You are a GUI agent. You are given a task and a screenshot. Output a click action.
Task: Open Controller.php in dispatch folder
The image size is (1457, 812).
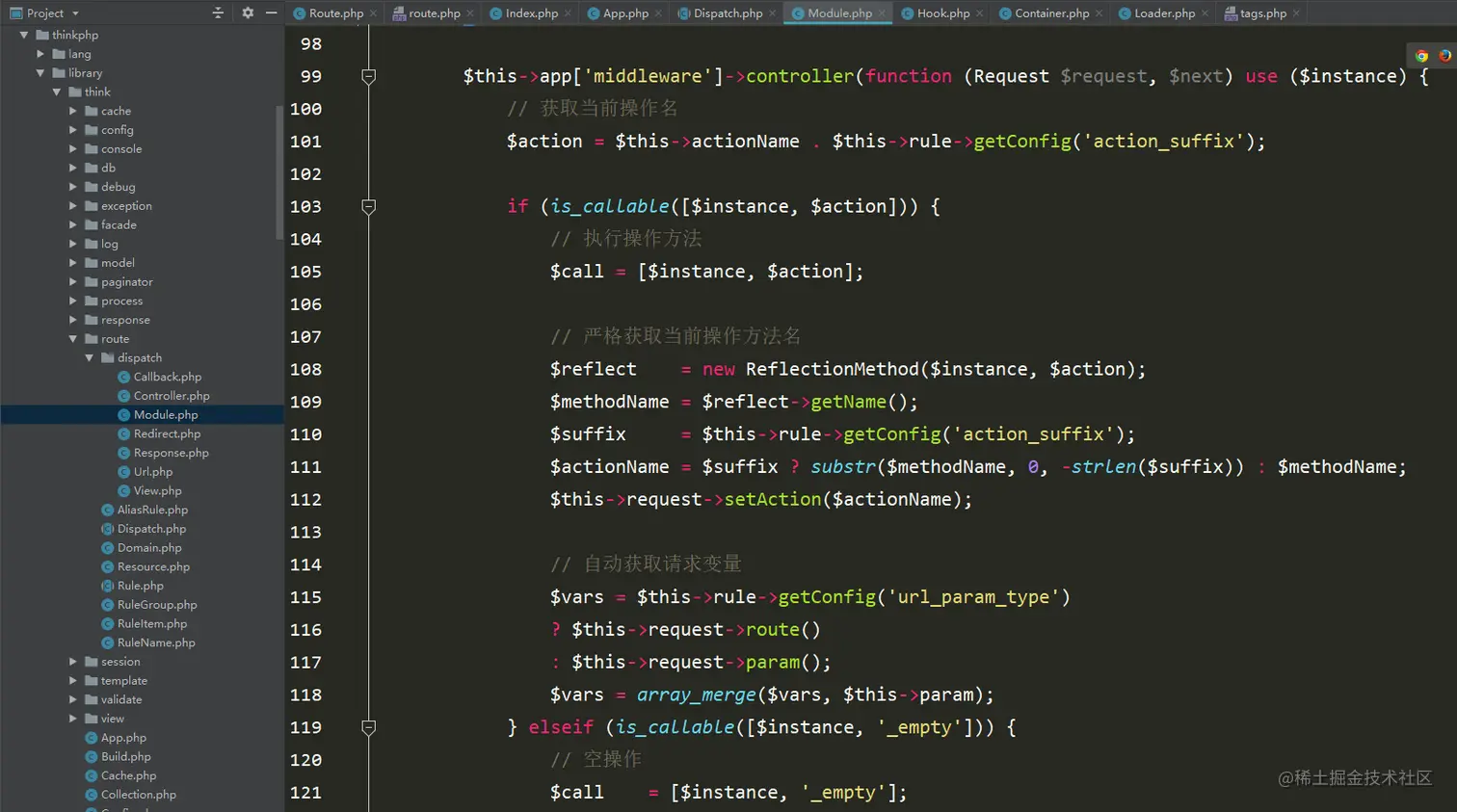(171, 396)
